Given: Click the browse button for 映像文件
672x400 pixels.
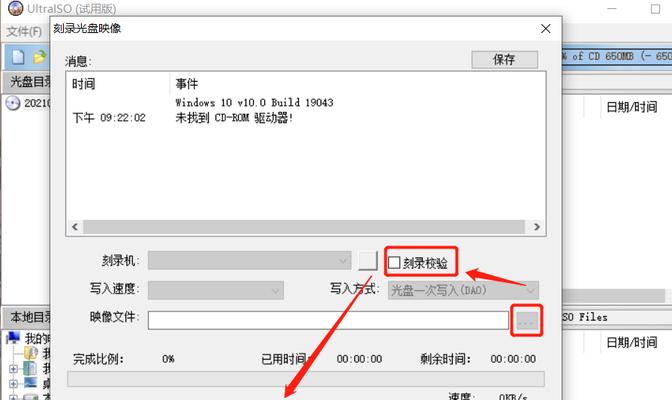Looking at the screenshot, I should click(x=526, y=320).
